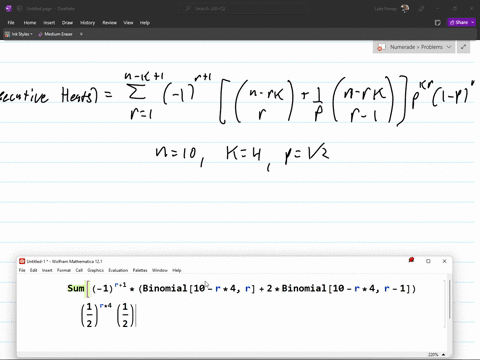480x360 pixels.
Task: Click the handwritten K=4 note
Action: 243,154
